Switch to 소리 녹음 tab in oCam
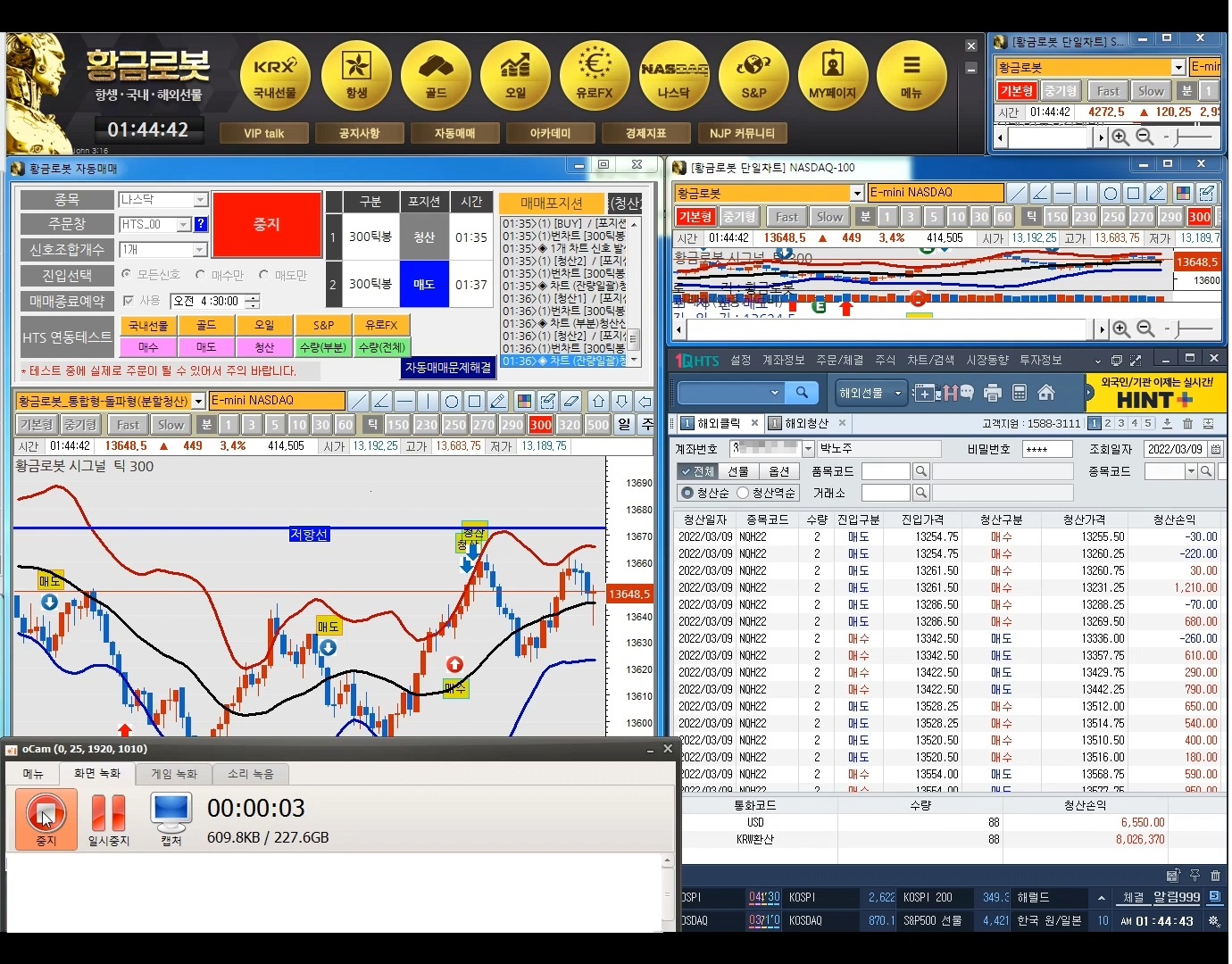This screenshot has height=964, width=1232. [x=251, y=774]
